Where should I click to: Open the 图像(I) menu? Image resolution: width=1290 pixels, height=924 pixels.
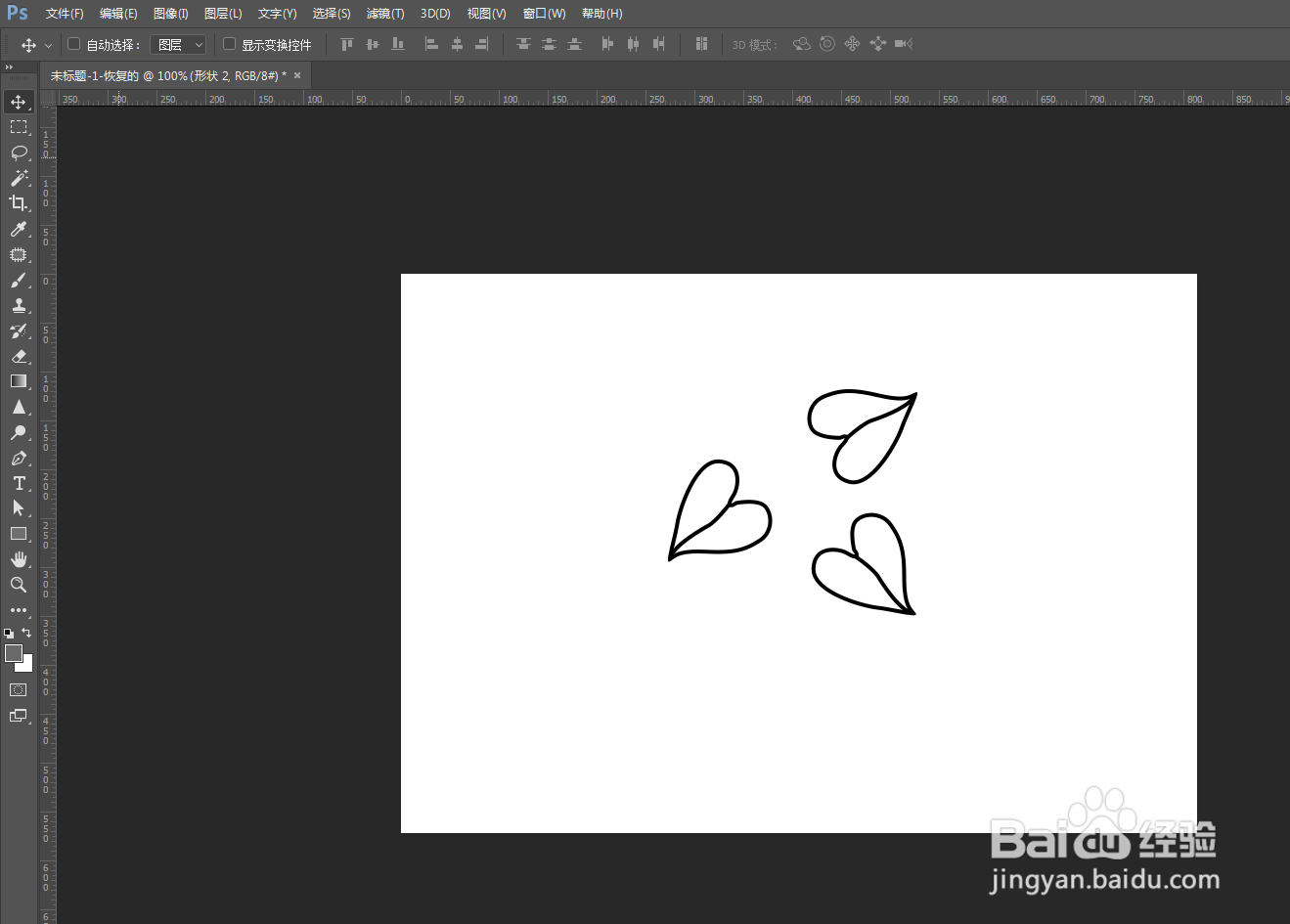click(171, 14)
